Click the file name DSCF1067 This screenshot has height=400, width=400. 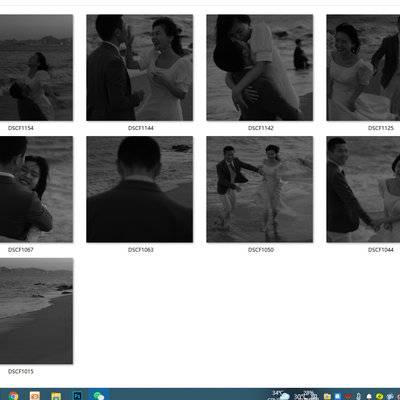pyautogui.click(x=21, y=250)
